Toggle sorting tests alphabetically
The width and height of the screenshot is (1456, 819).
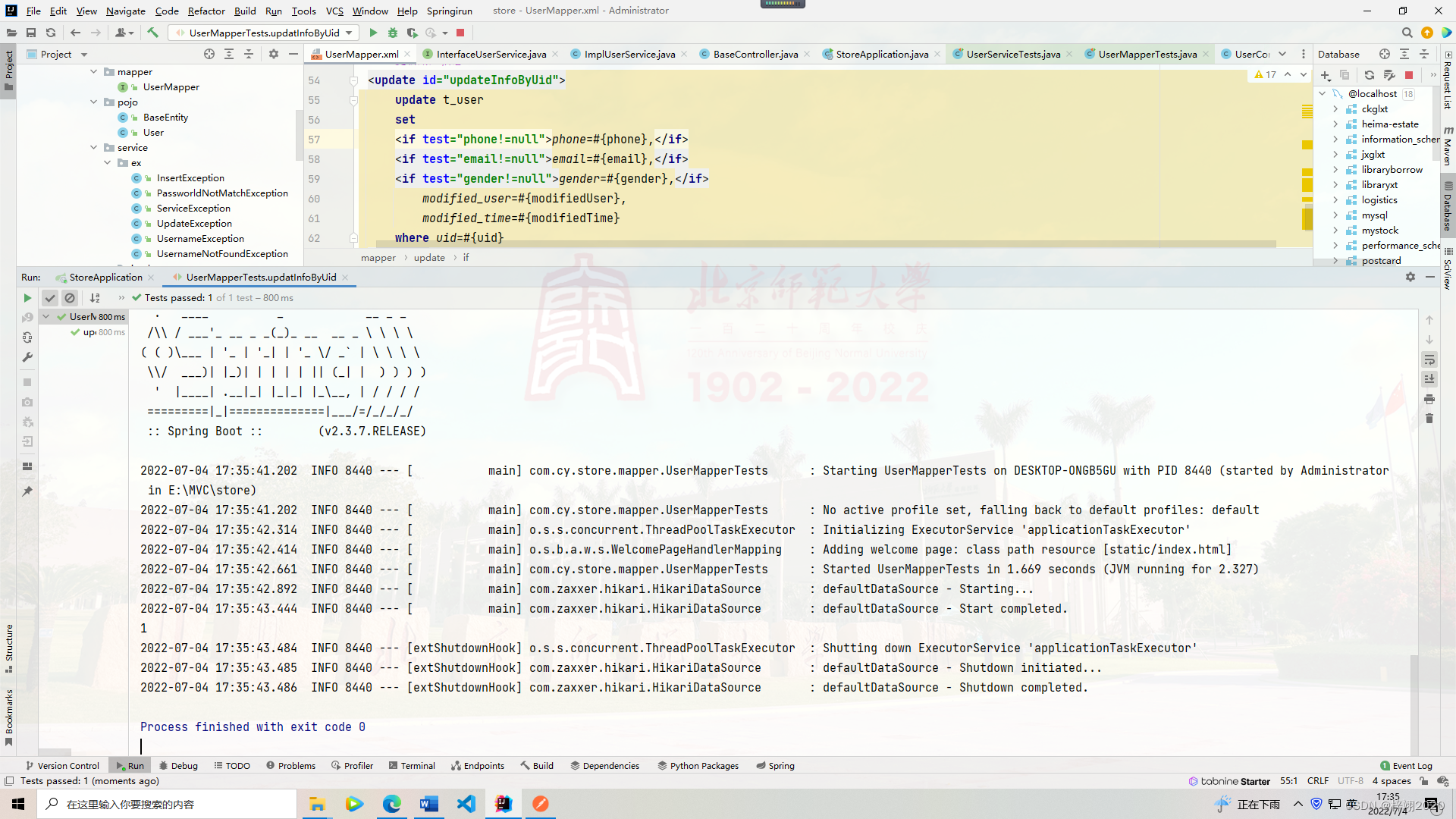tap(95, 297)
